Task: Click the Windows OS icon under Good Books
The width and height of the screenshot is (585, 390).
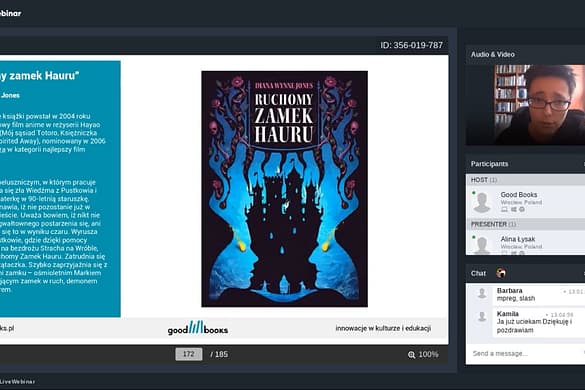Action: tap(513, 210)
